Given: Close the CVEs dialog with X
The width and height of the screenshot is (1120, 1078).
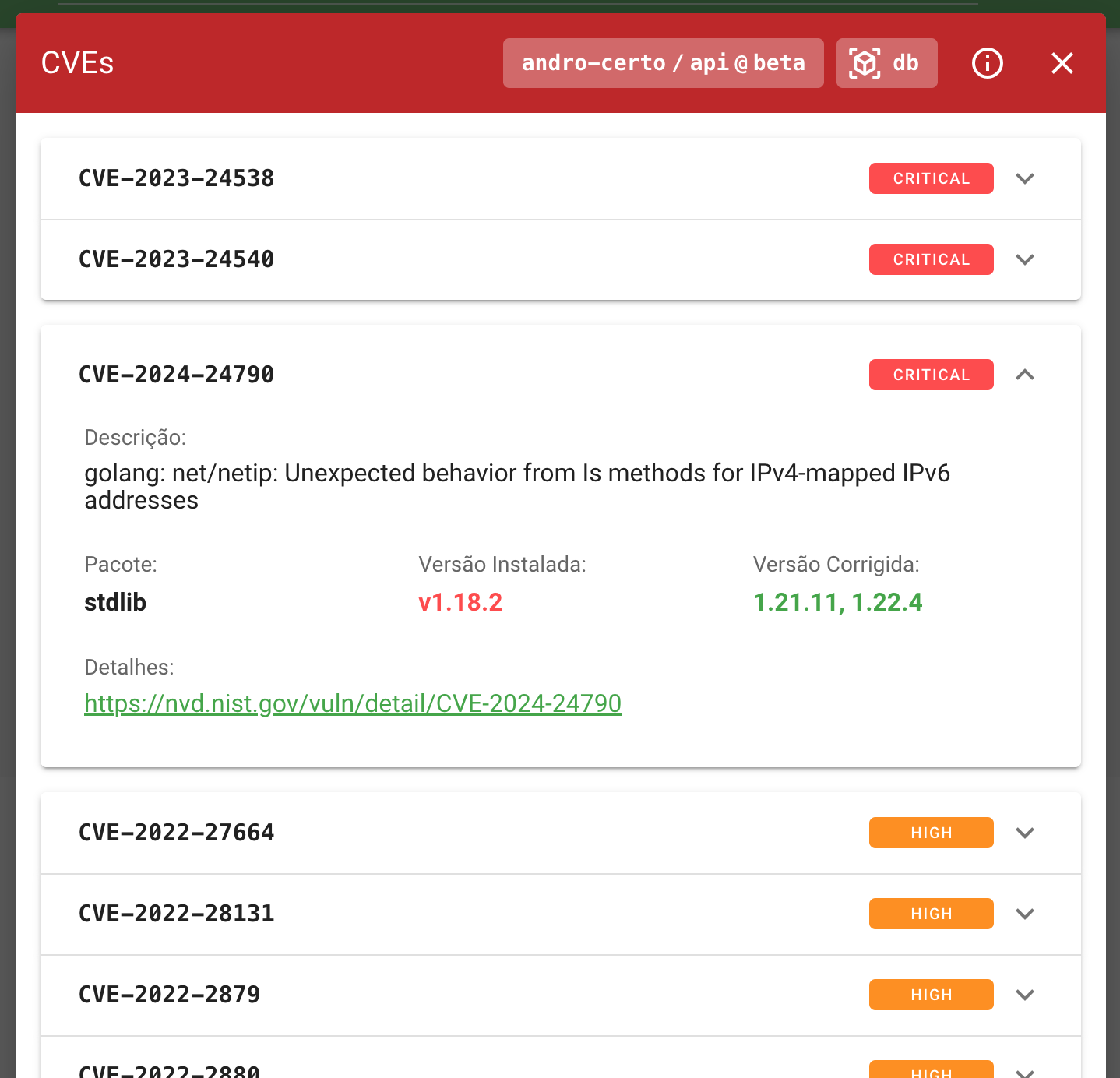Looking at the screenshot, I should click(1062, 63).
